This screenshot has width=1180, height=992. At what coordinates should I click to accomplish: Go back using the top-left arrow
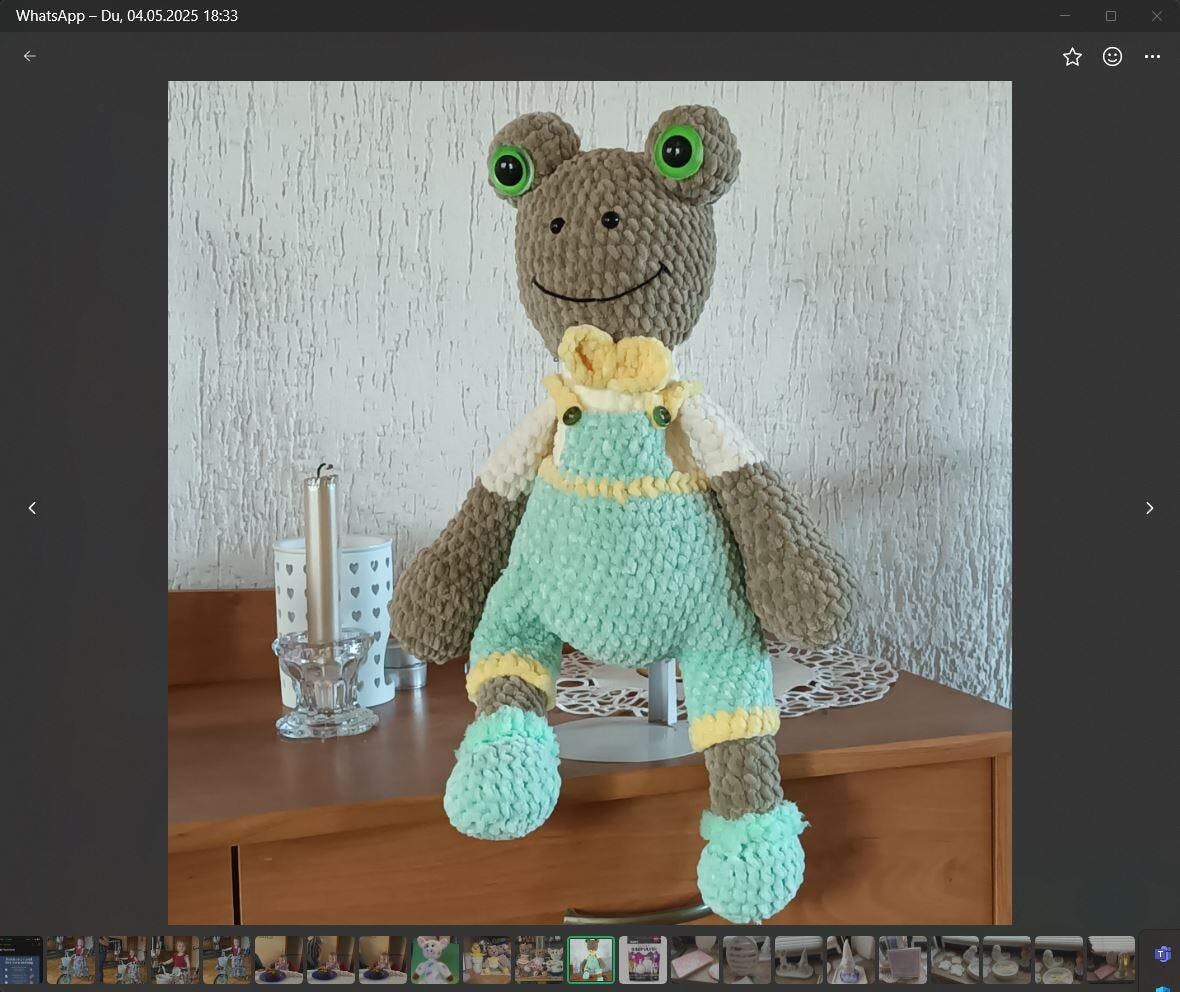30,56
